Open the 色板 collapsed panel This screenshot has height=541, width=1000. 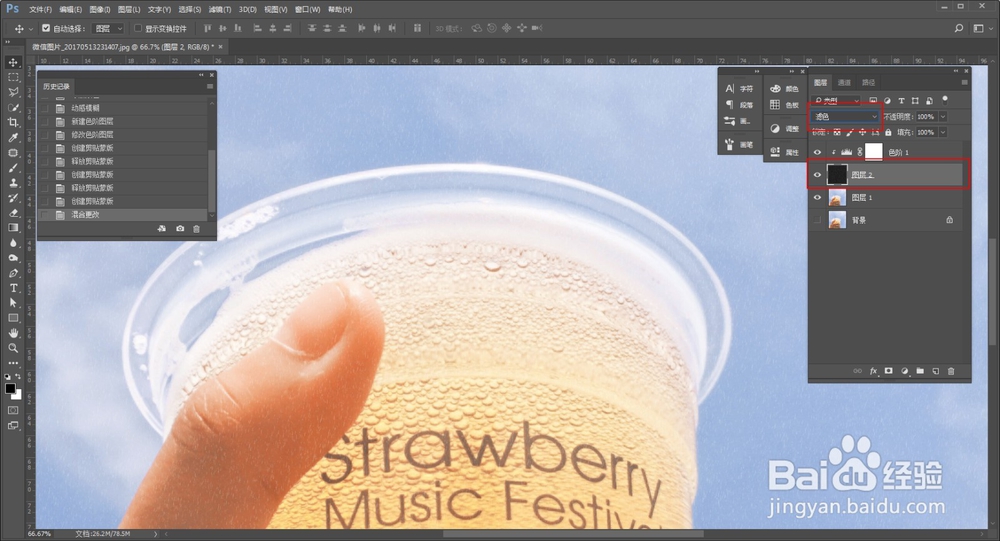[785, 105]
